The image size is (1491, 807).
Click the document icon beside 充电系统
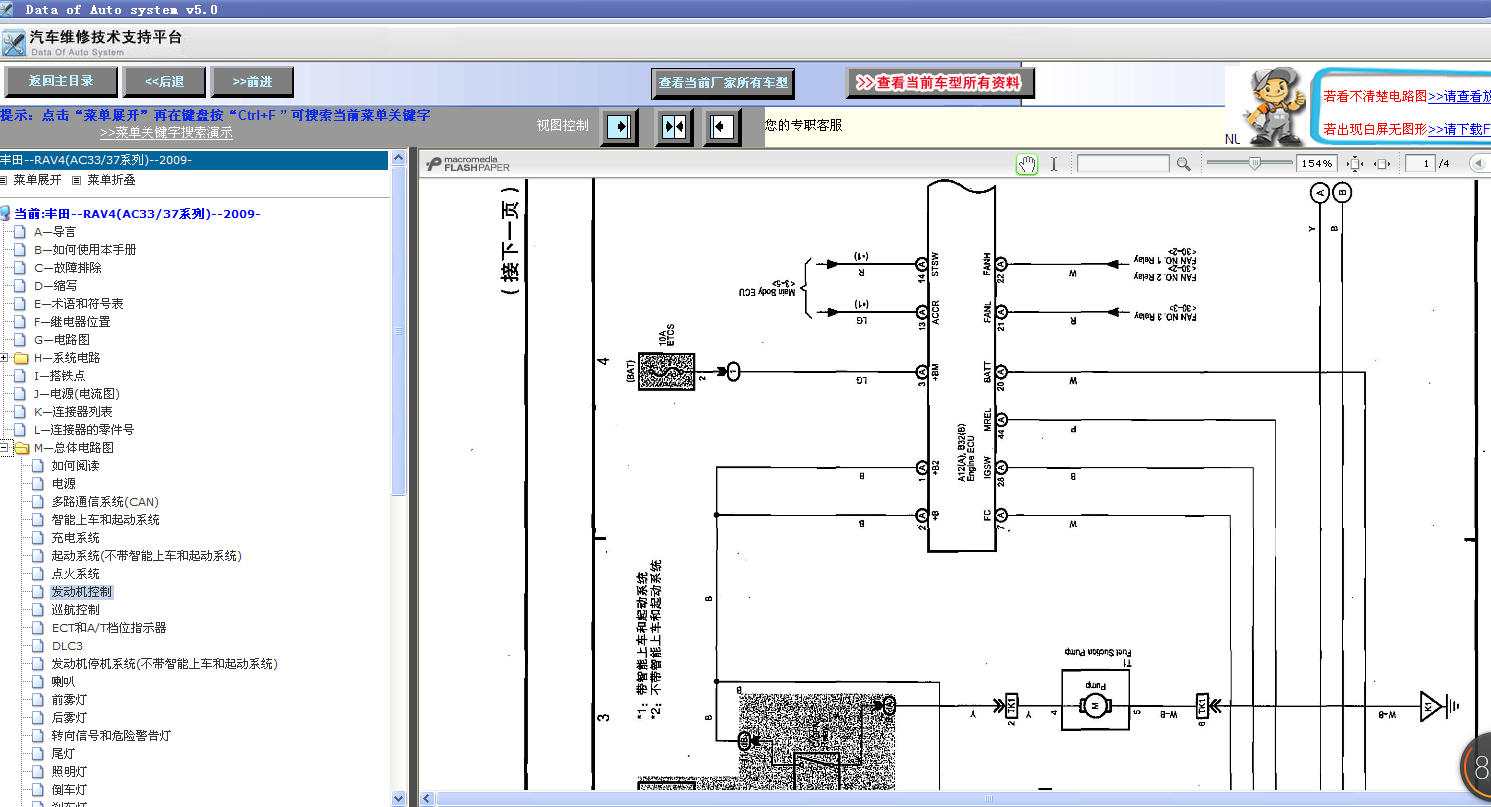38,538
